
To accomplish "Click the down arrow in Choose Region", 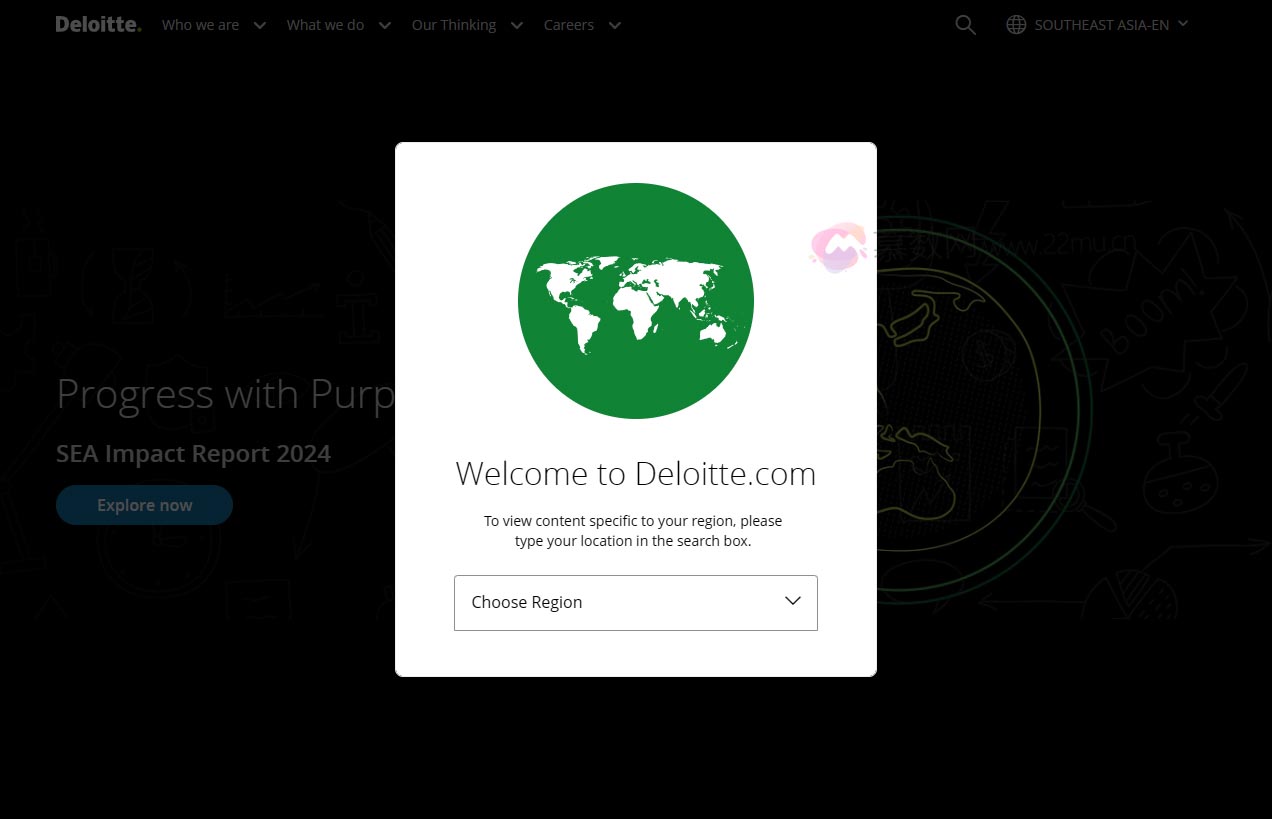I will [793, 601].
